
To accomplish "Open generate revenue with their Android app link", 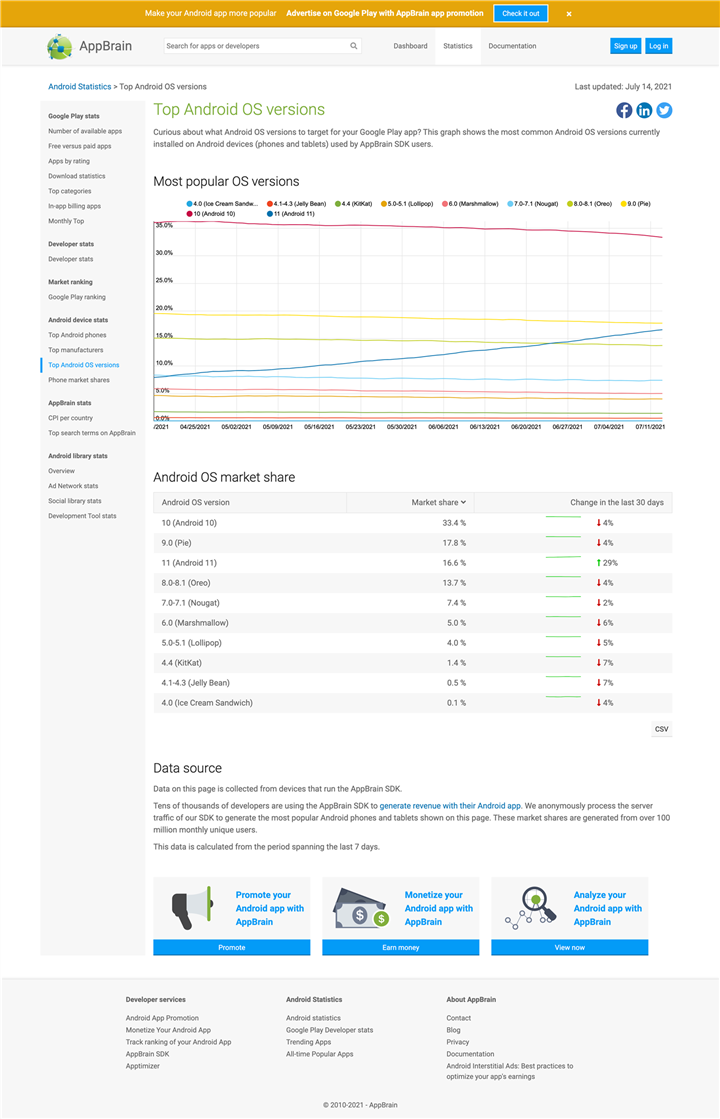I will coord(450,805).
